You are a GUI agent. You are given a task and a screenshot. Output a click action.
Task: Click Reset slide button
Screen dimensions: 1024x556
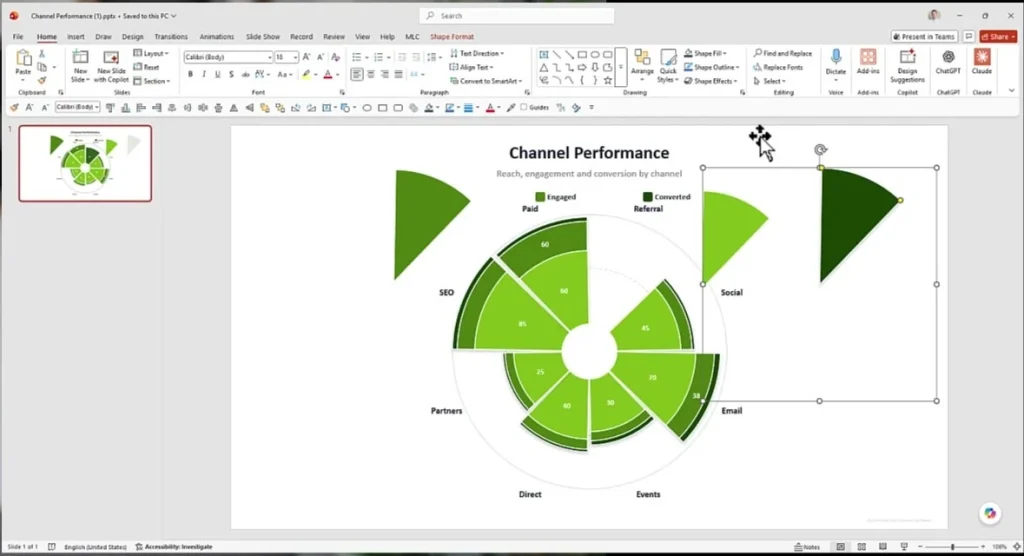click(147, 67)
